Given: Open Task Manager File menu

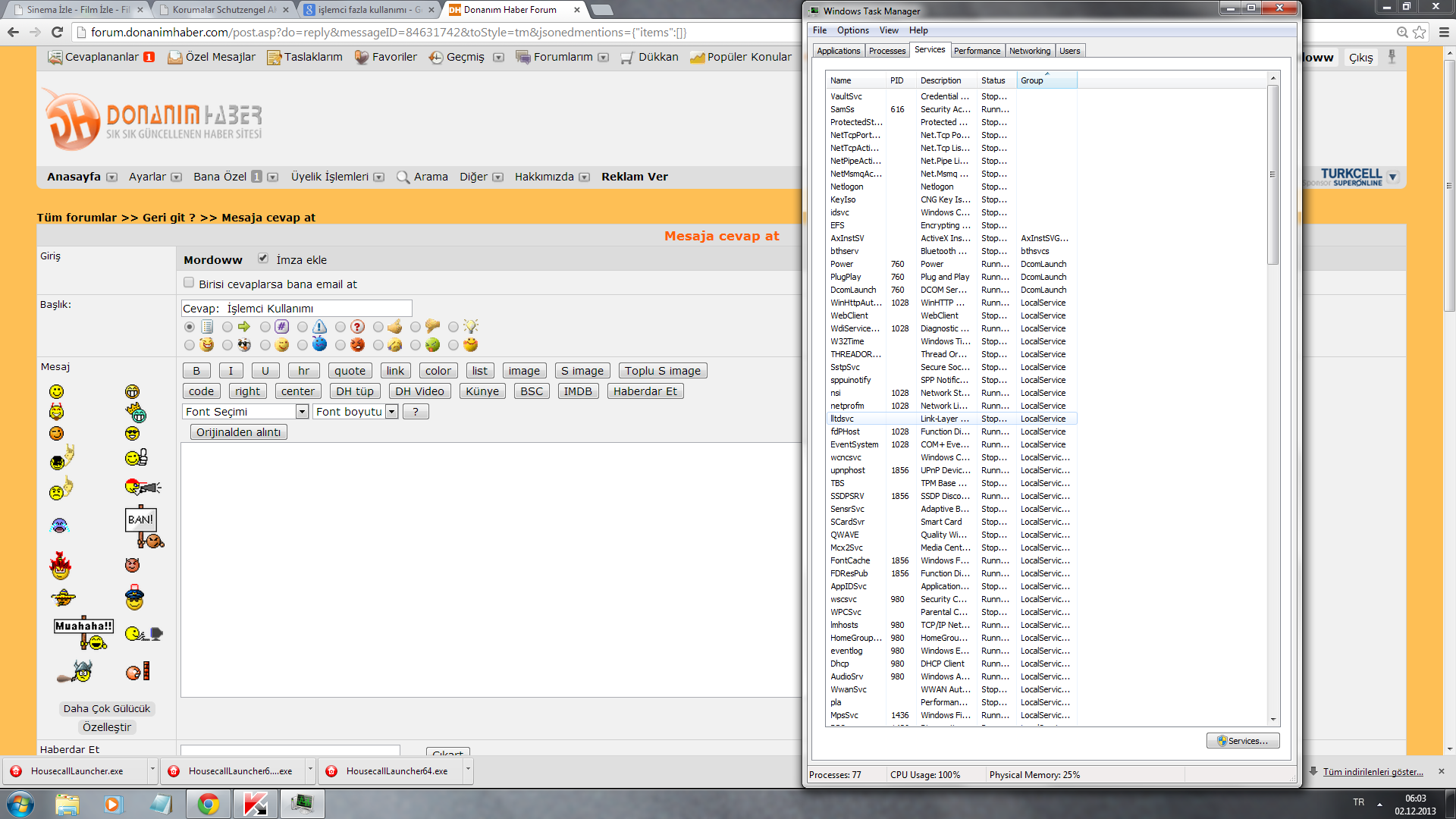Looking at the screenshot, I should pos(820,30).
